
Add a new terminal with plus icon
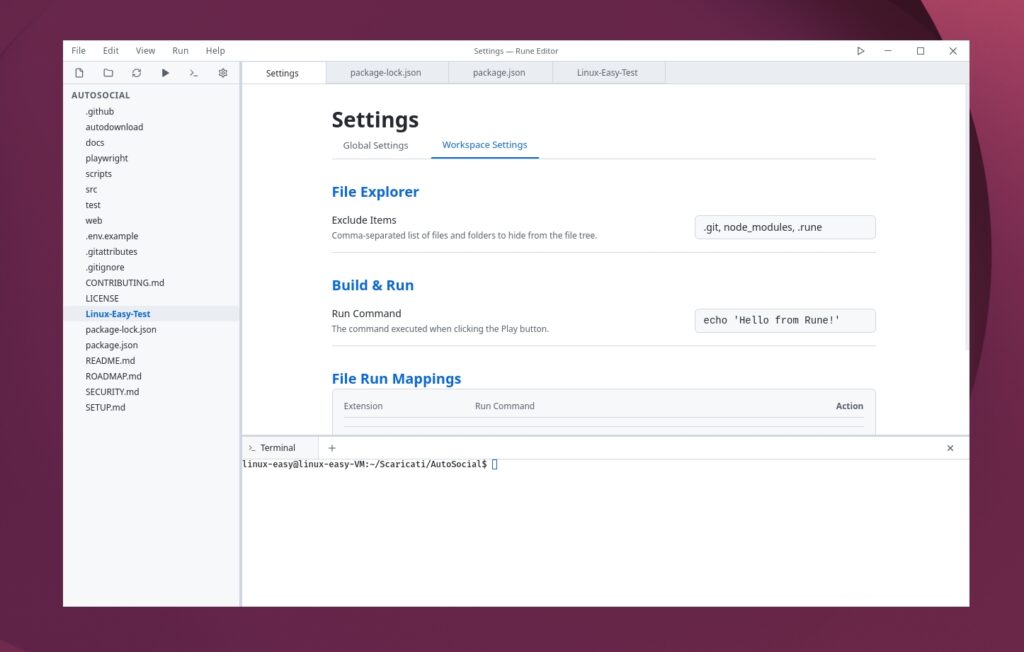[332, 448]
